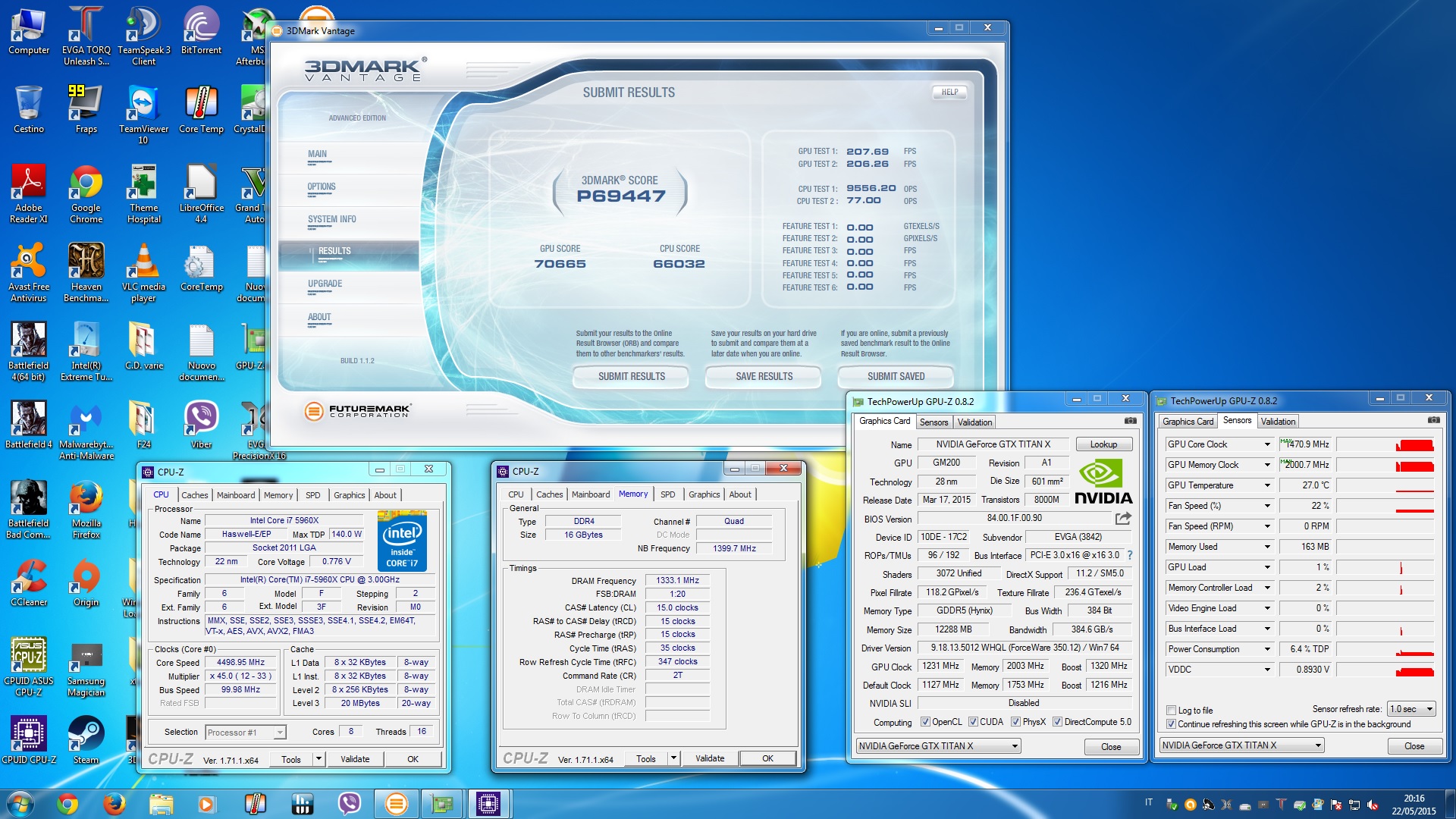
Task: Enable Log to file checkbox
Action: pyautogui.click(x=1172, y=711)
